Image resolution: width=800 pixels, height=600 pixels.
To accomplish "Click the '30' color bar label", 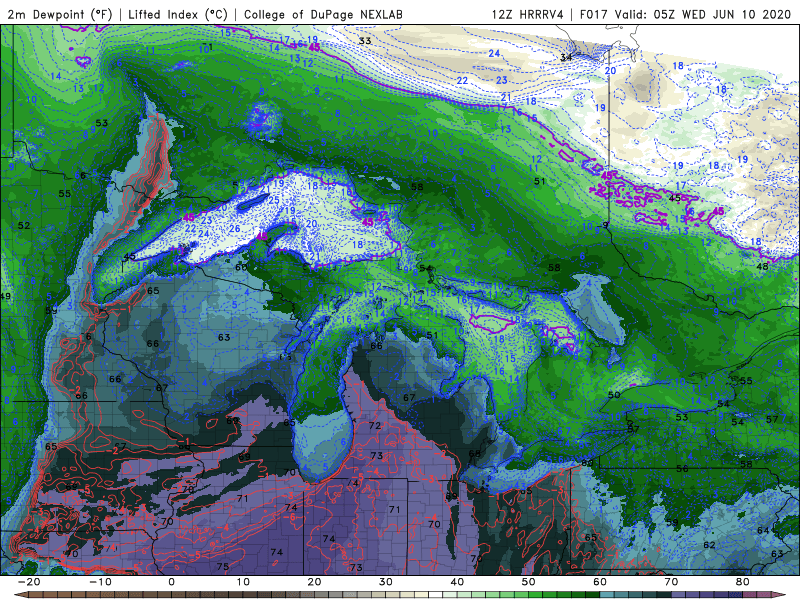I will point(386,582).
